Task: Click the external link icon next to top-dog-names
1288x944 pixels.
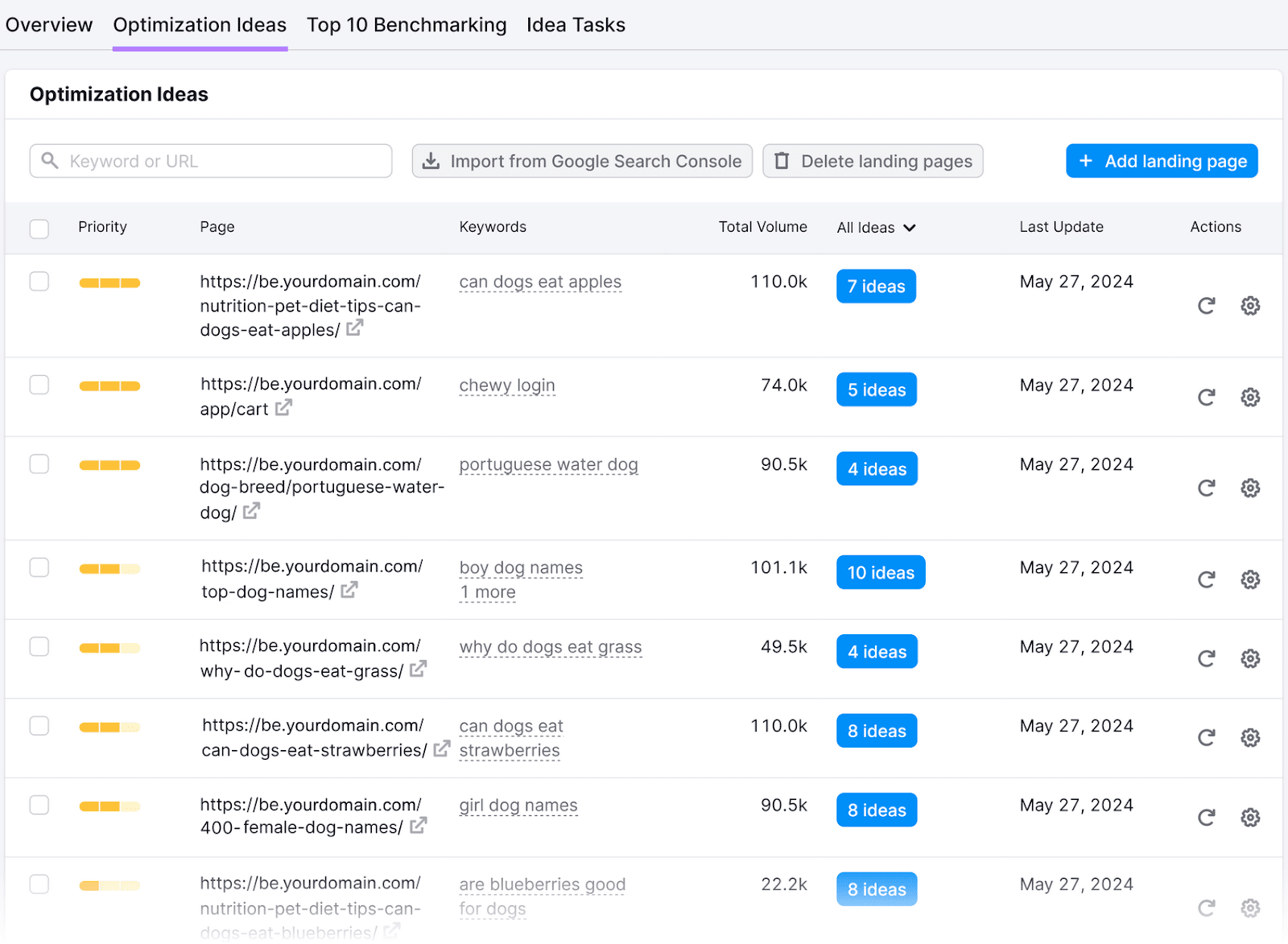Action: [x=348, y=590]
